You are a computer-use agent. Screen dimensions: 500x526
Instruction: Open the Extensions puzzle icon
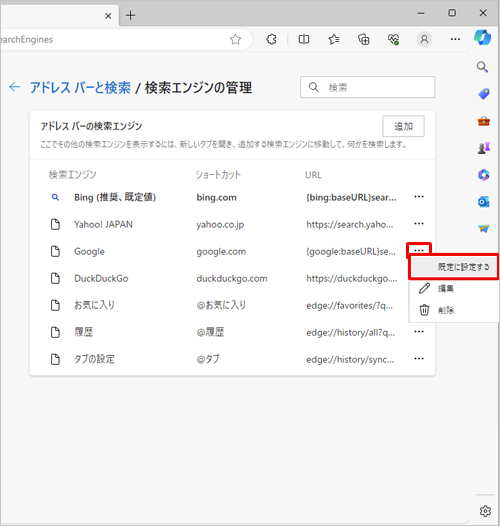coord(271,40)
